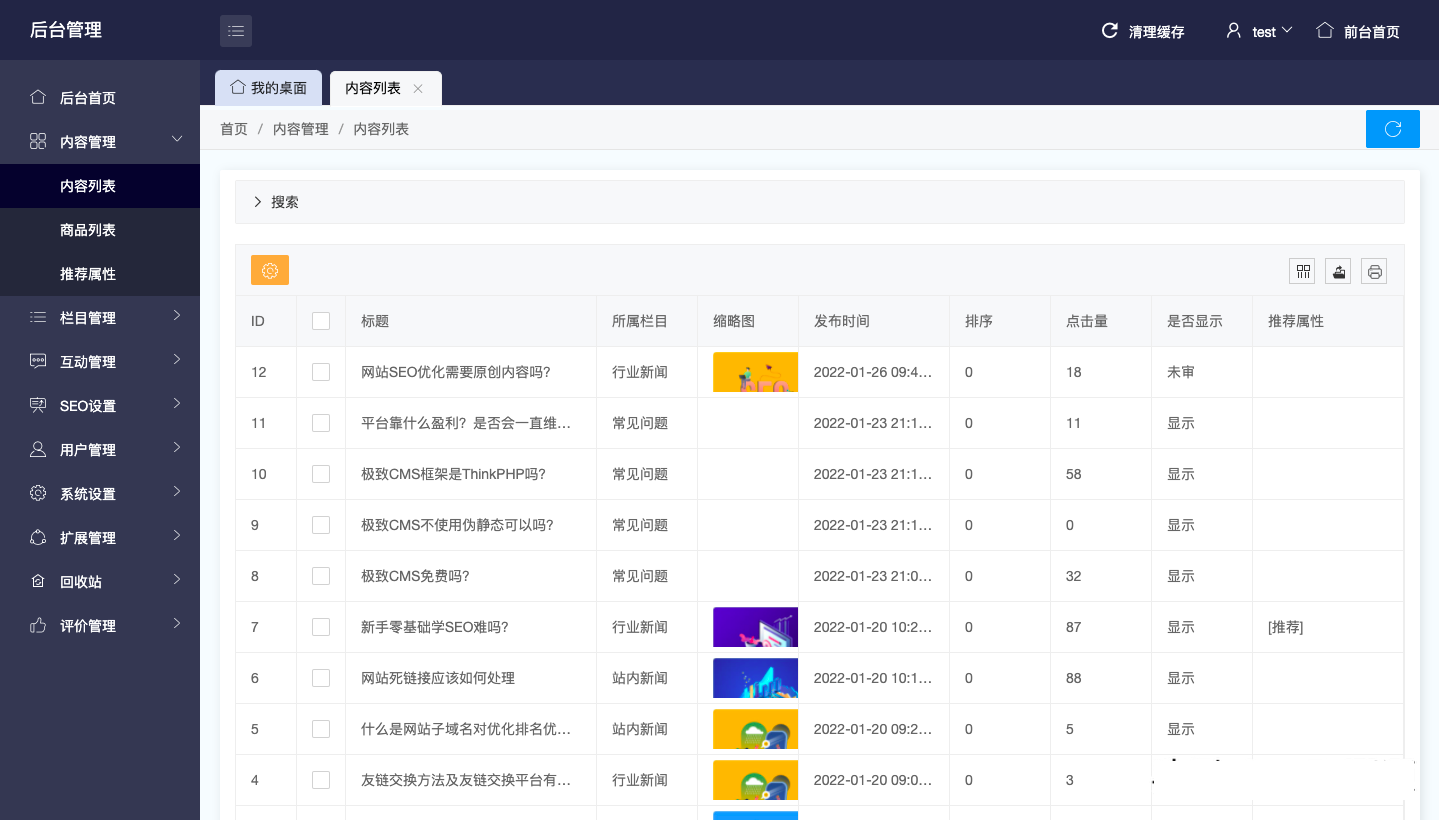The height and width of the screenshot is (820, 1439).
Task: Toggle the sidebar collapse menu icon
Action: coord(236,31)
